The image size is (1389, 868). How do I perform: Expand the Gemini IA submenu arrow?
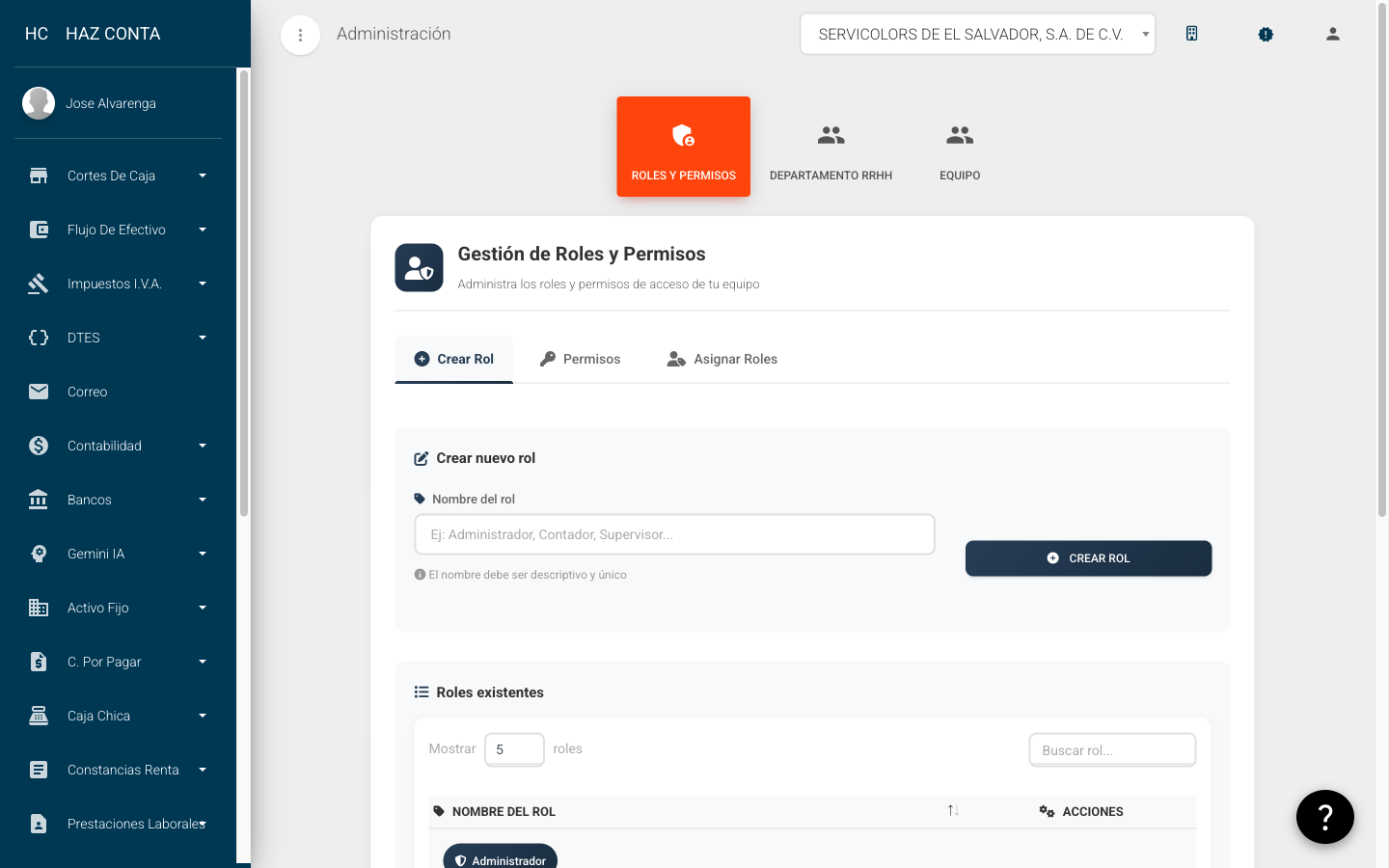203,554
